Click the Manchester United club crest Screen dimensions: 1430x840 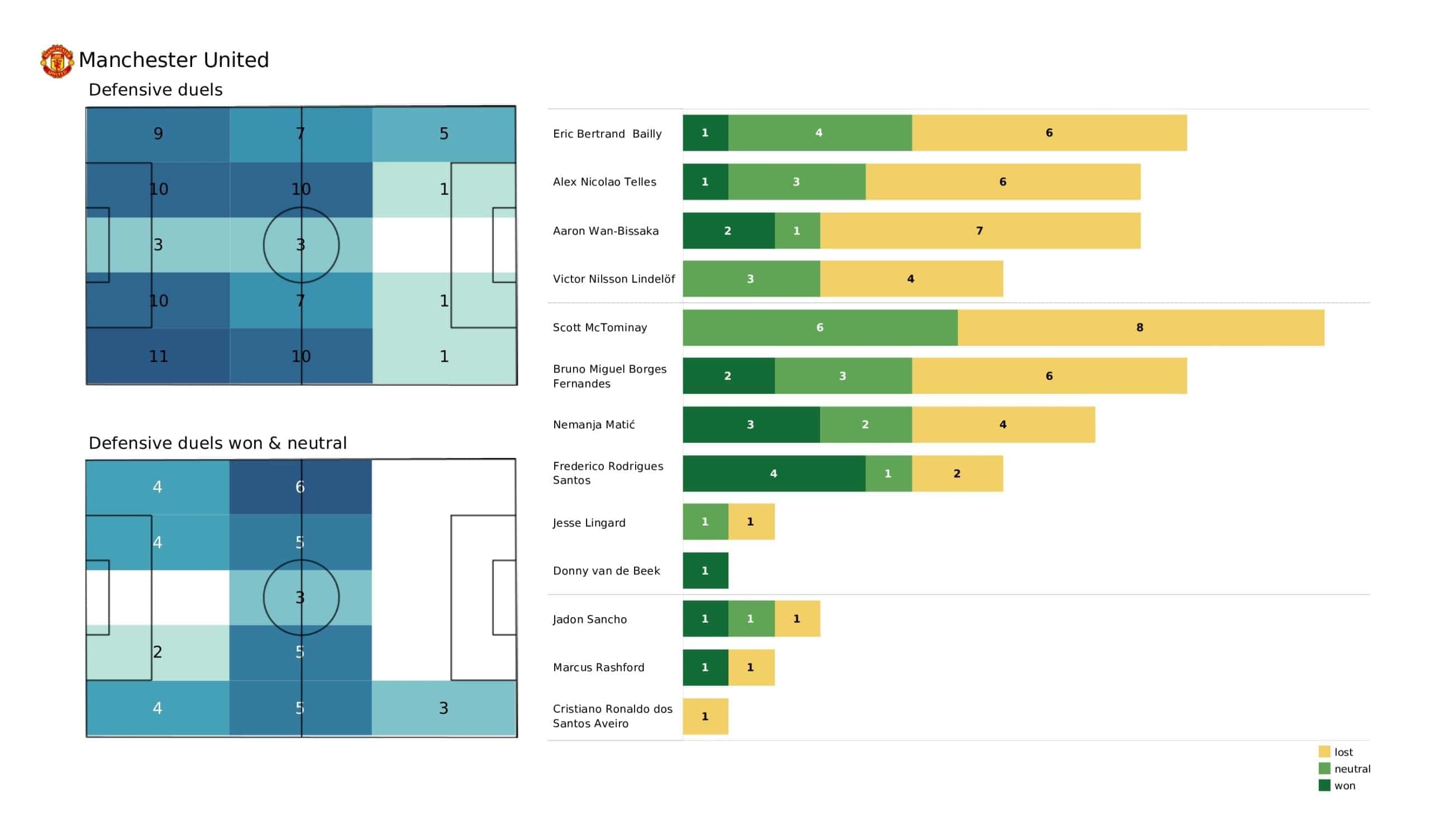tap(57, 61)
